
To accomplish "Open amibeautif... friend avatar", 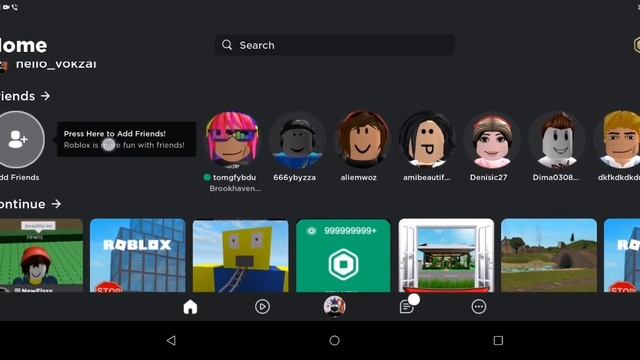I will (427, 140).
